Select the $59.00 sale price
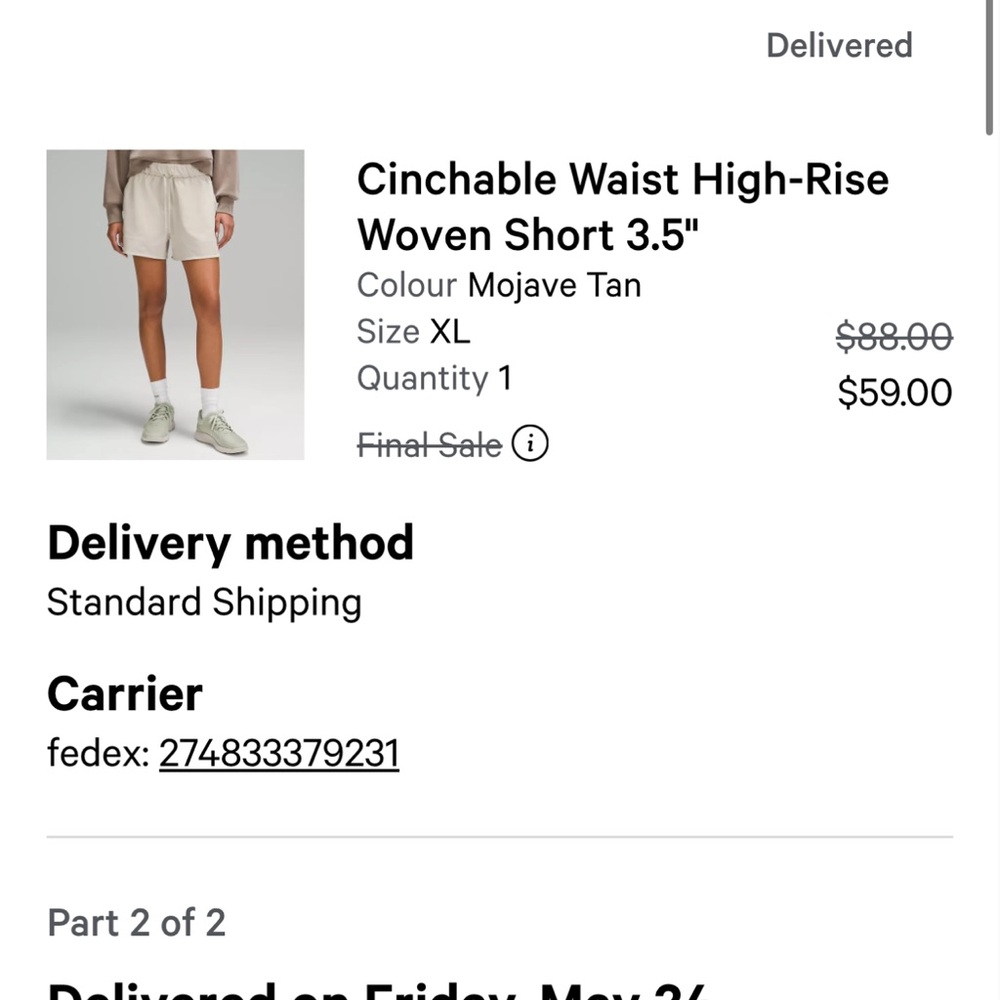This screenshot has height=1000, width=1000. coord(893,393)
